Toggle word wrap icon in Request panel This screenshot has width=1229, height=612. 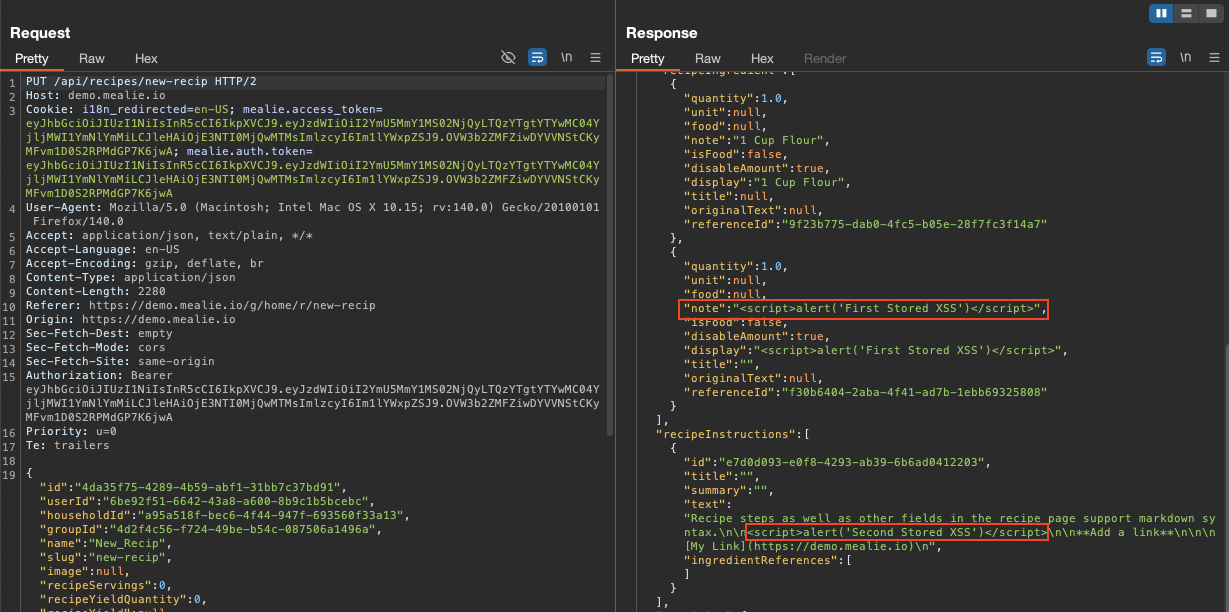pyautogui.click(x=537, y=58)
